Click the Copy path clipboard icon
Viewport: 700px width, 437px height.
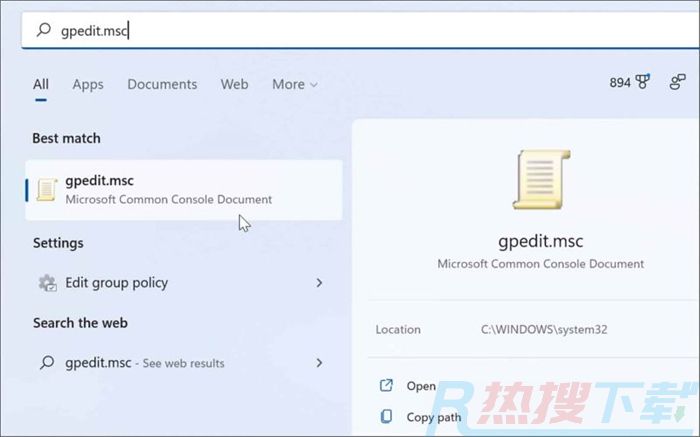(387, 416)
